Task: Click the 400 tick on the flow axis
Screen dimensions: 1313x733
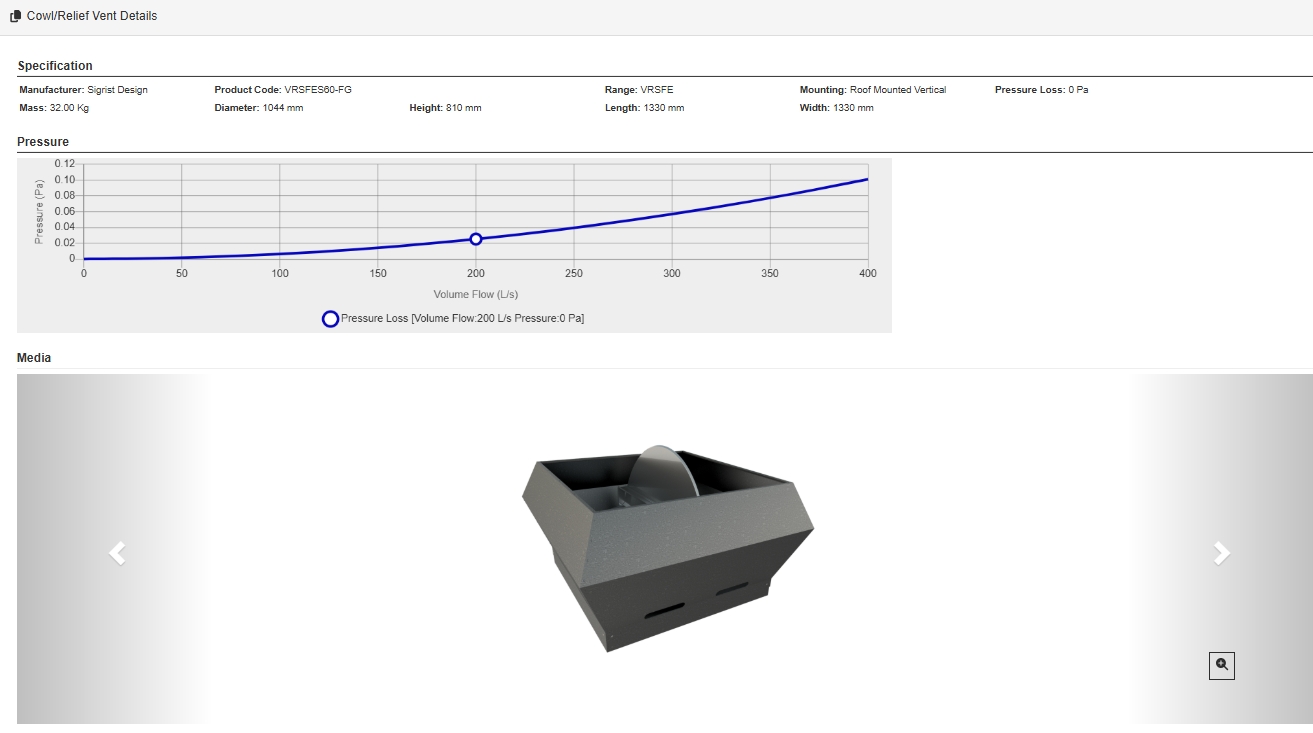Action: 867,274
